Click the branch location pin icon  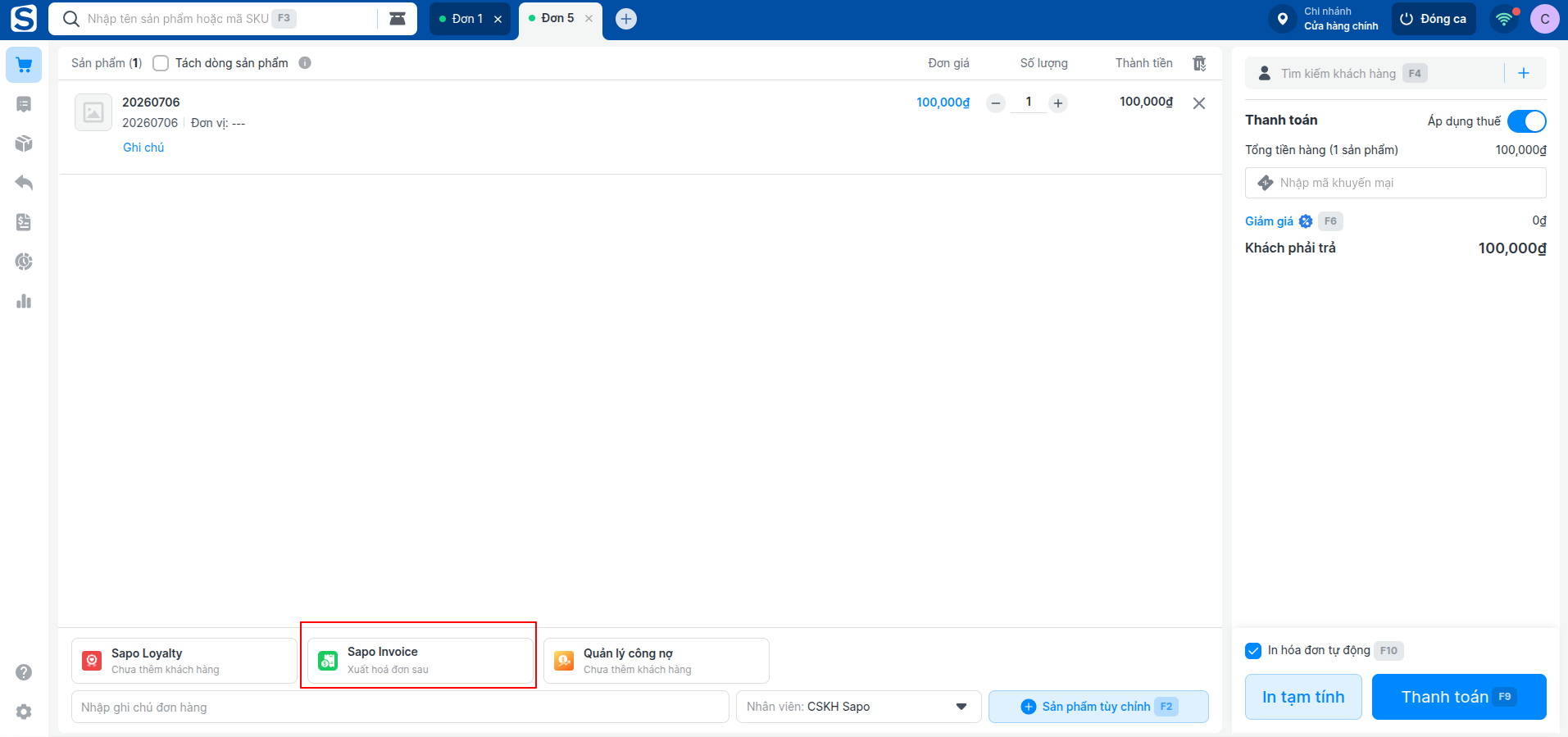[1283, 19]
